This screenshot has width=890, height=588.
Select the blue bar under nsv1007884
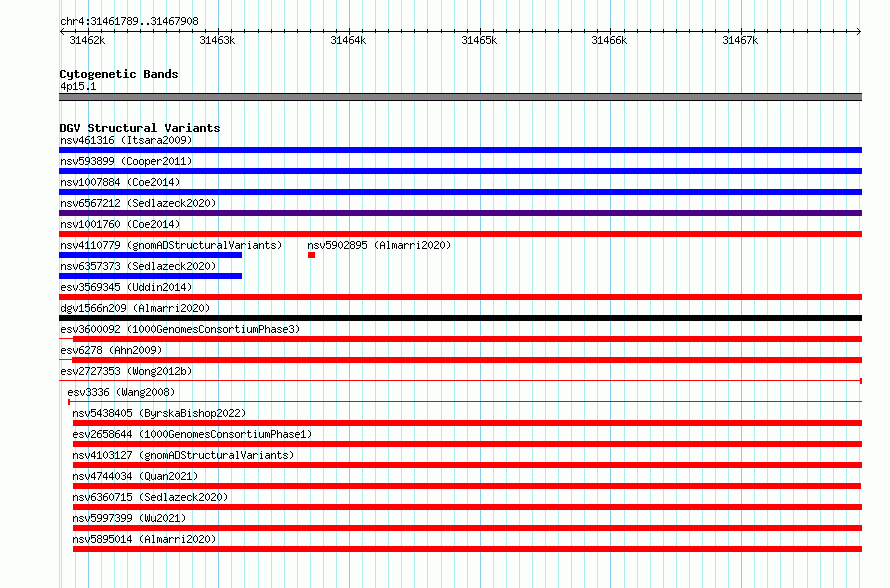point(460,192)
